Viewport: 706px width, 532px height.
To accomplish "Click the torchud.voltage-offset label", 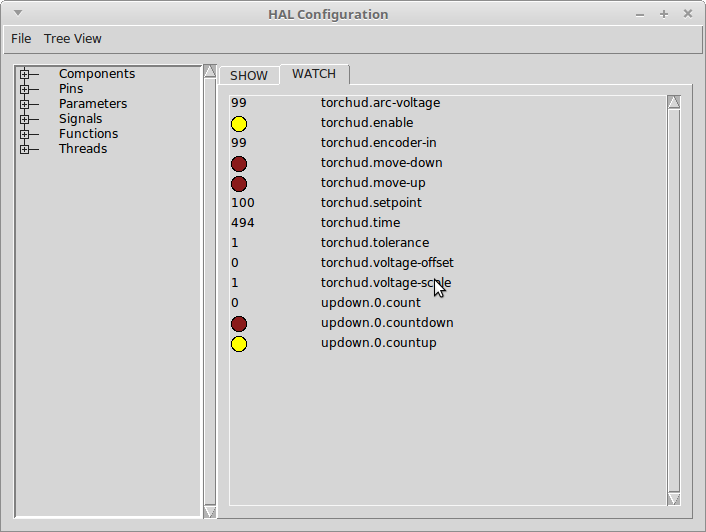I will 387,263.
